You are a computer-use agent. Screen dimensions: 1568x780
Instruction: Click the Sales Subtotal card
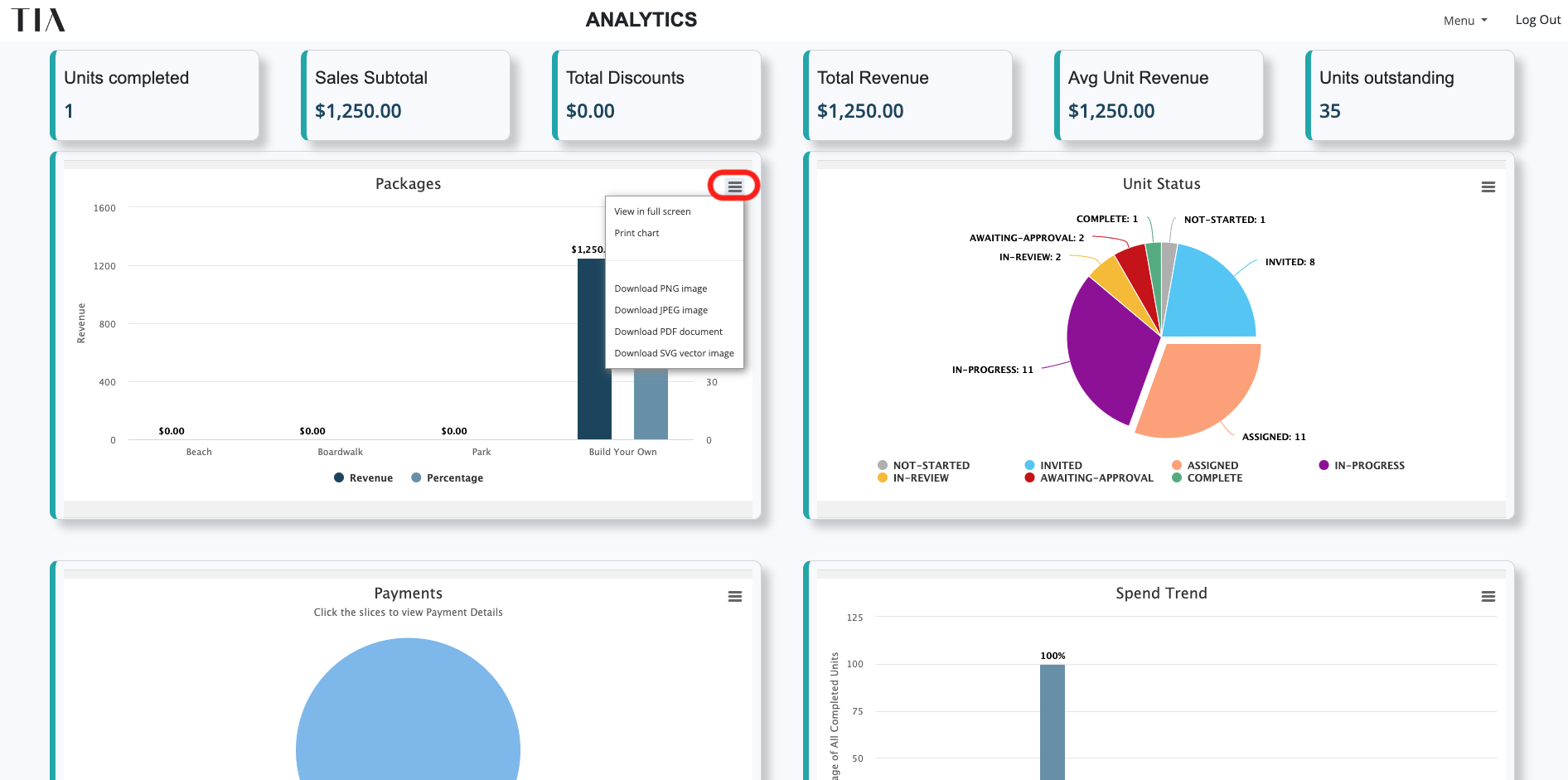tap(406, 95)
